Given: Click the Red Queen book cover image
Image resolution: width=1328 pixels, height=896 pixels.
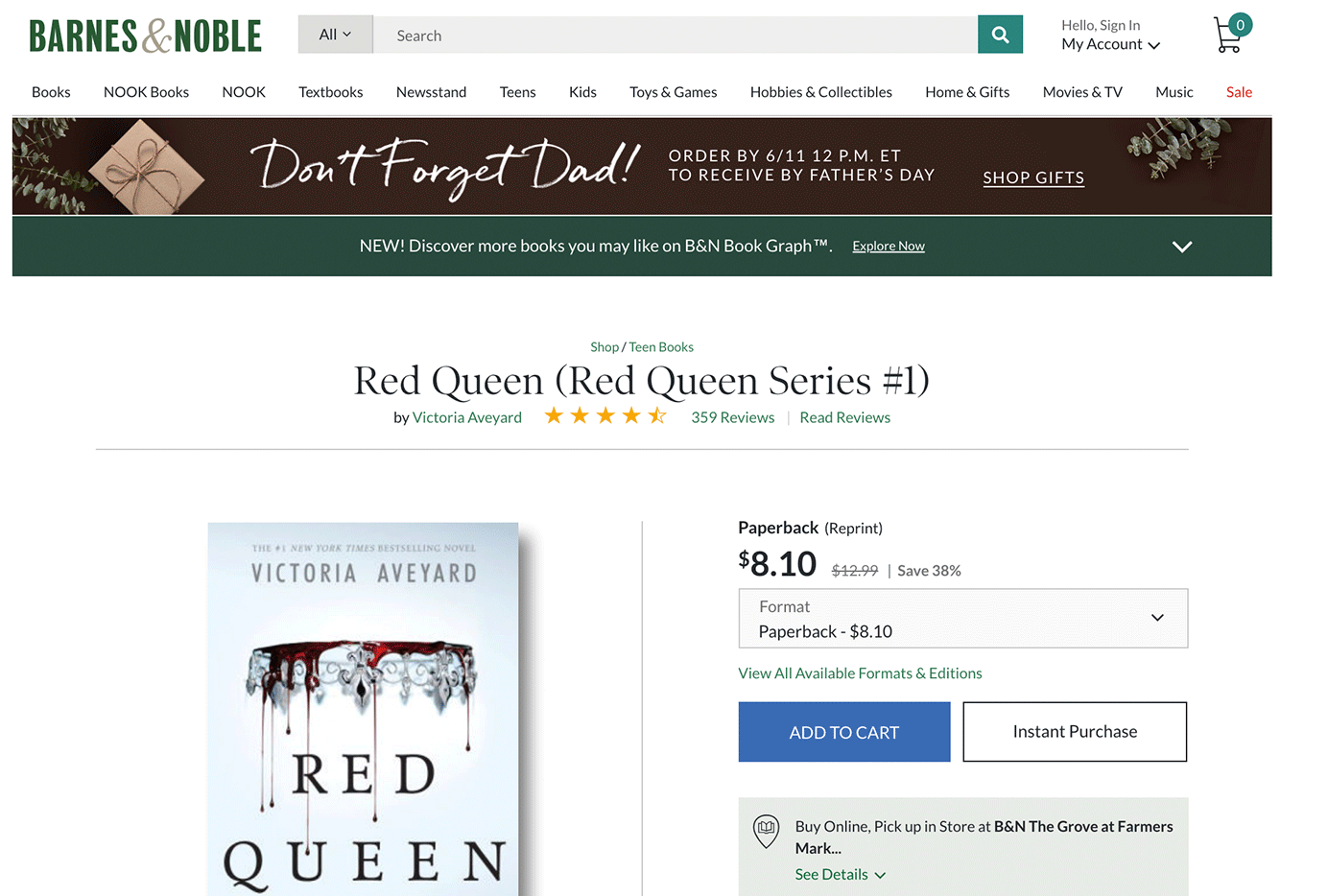Looking at the screenshot, I should tap(363, 708).
